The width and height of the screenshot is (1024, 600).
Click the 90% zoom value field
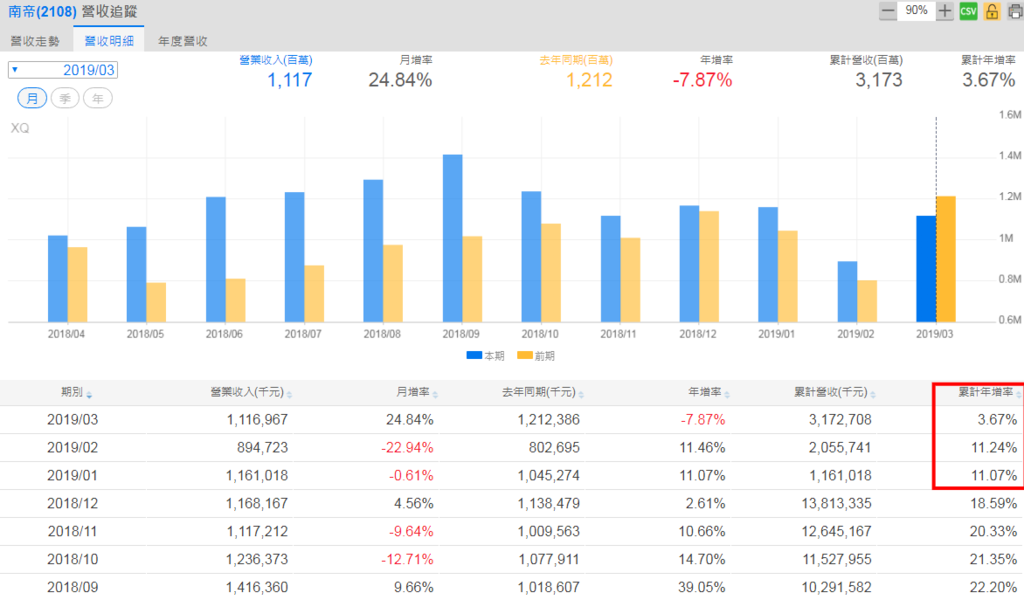tap(916, 11)
